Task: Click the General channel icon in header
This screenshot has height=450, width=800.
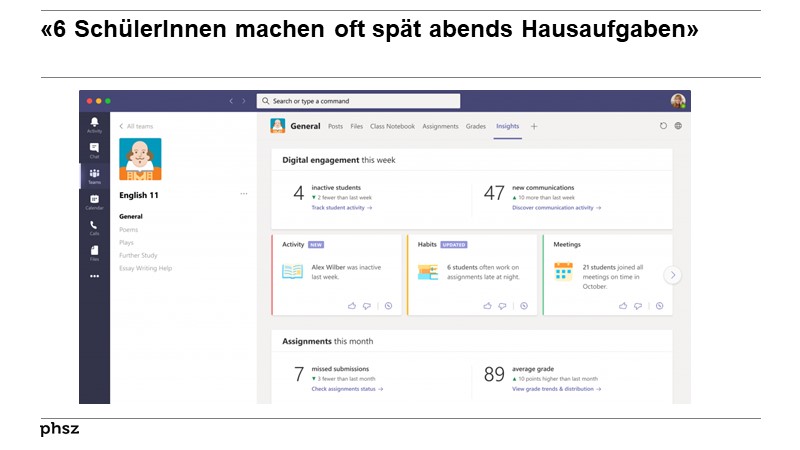Action: (x=278, y=126)
